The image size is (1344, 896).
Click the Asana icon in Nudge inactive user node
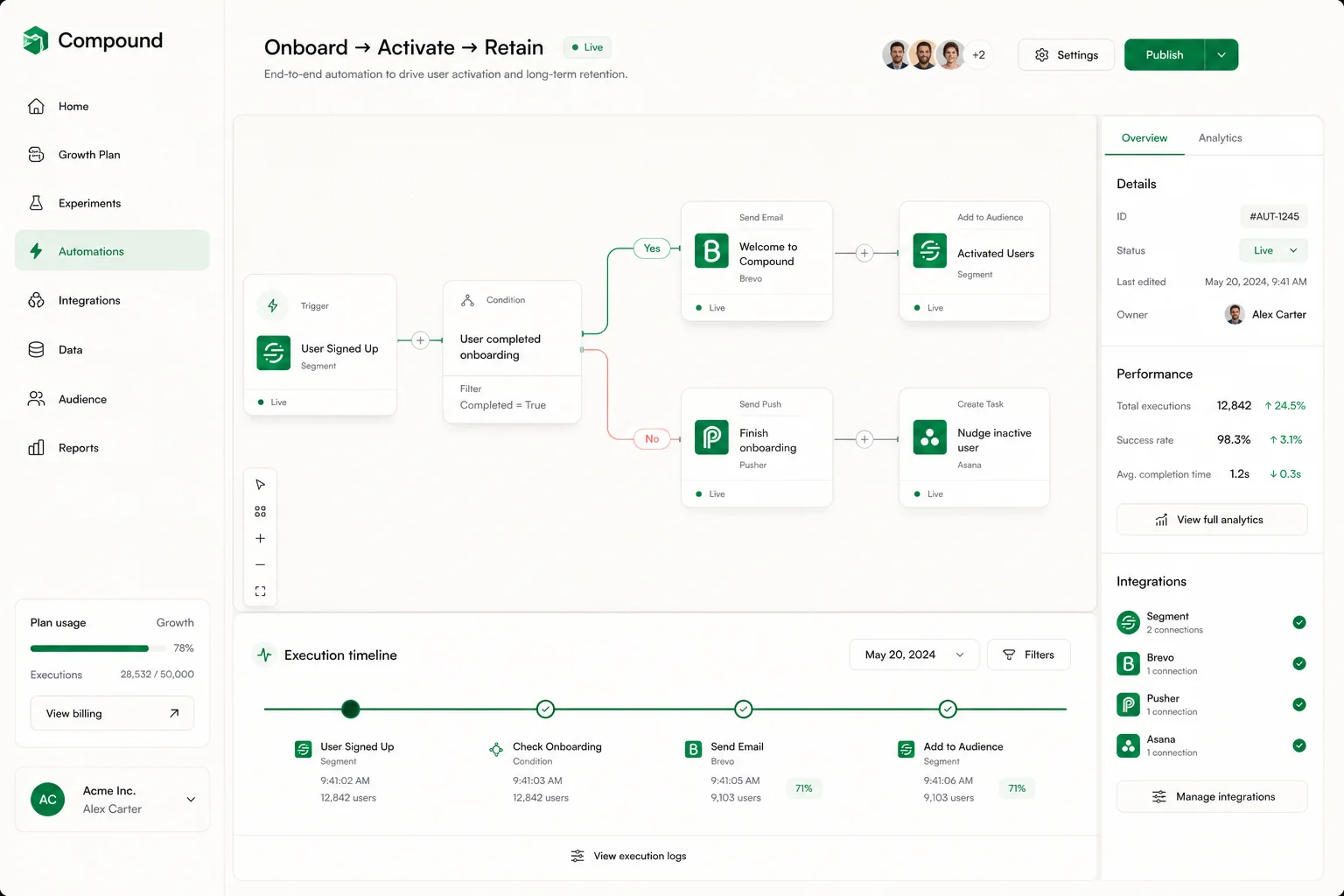(930, 437)
